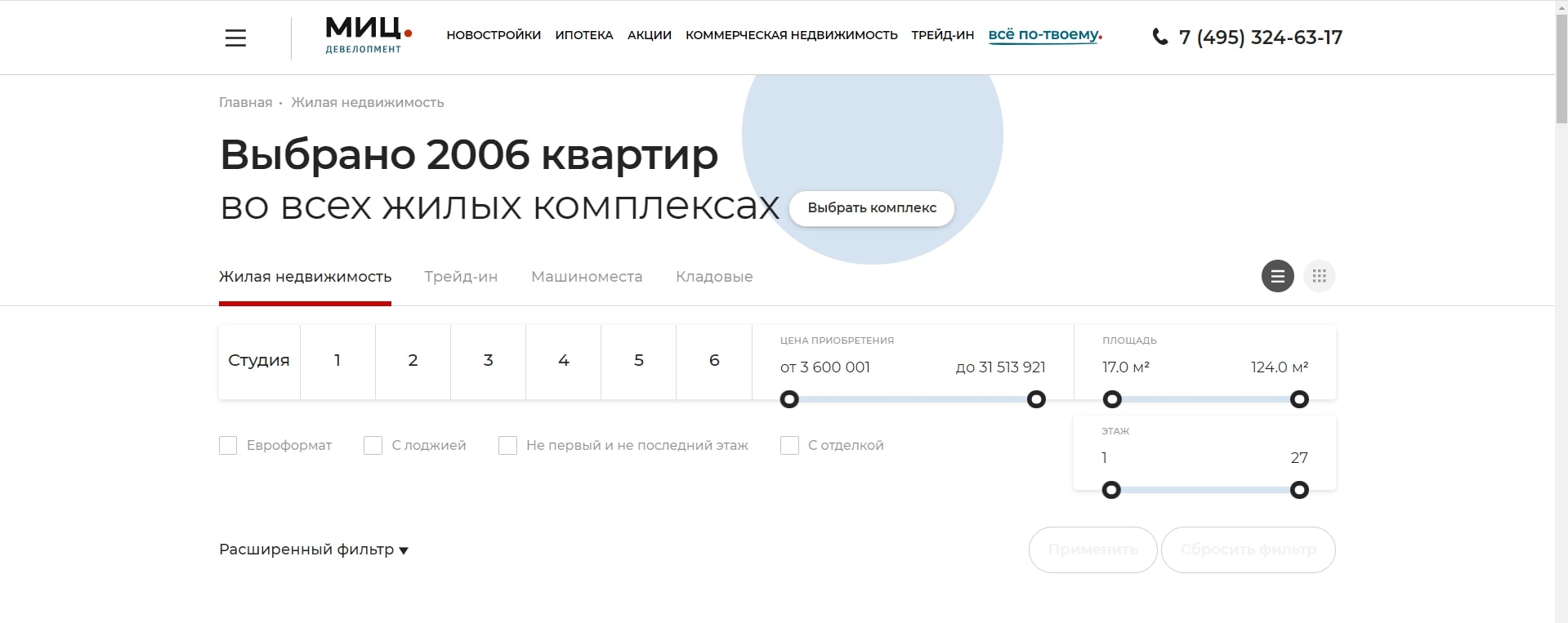Click minimum floor slider handle
Screen dimensions: 1568x623
(x=1111, y=490)
